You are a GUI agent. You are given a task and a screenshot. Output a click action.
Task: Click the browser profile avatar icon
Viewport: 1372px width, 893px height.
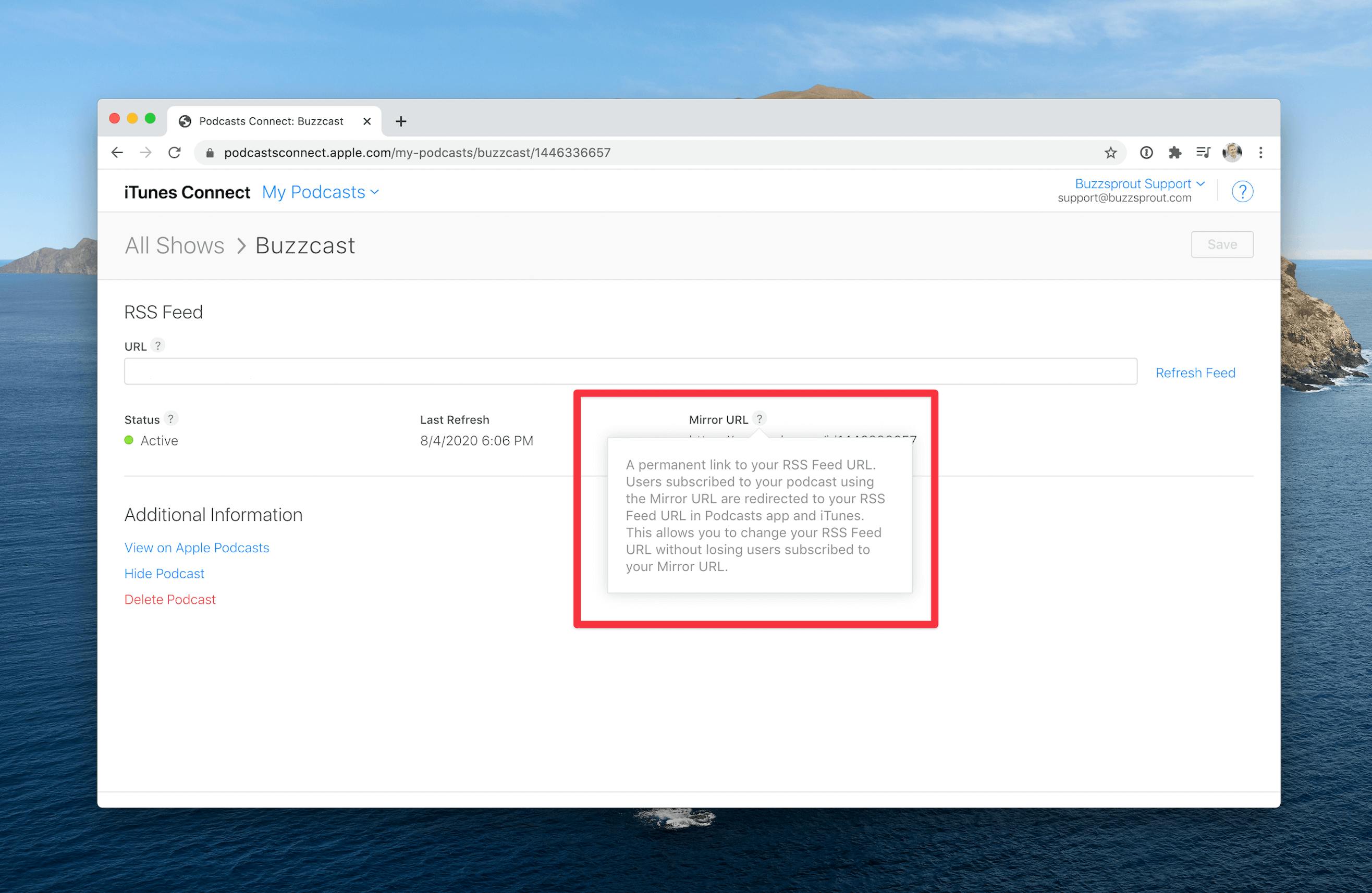point(1231,152)
